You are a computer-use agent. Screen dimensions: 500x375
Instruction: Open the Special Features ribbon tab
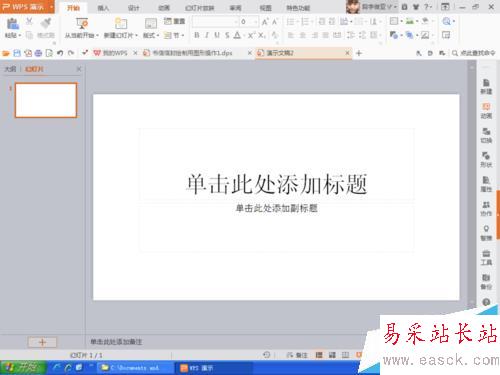coord(298,8)
